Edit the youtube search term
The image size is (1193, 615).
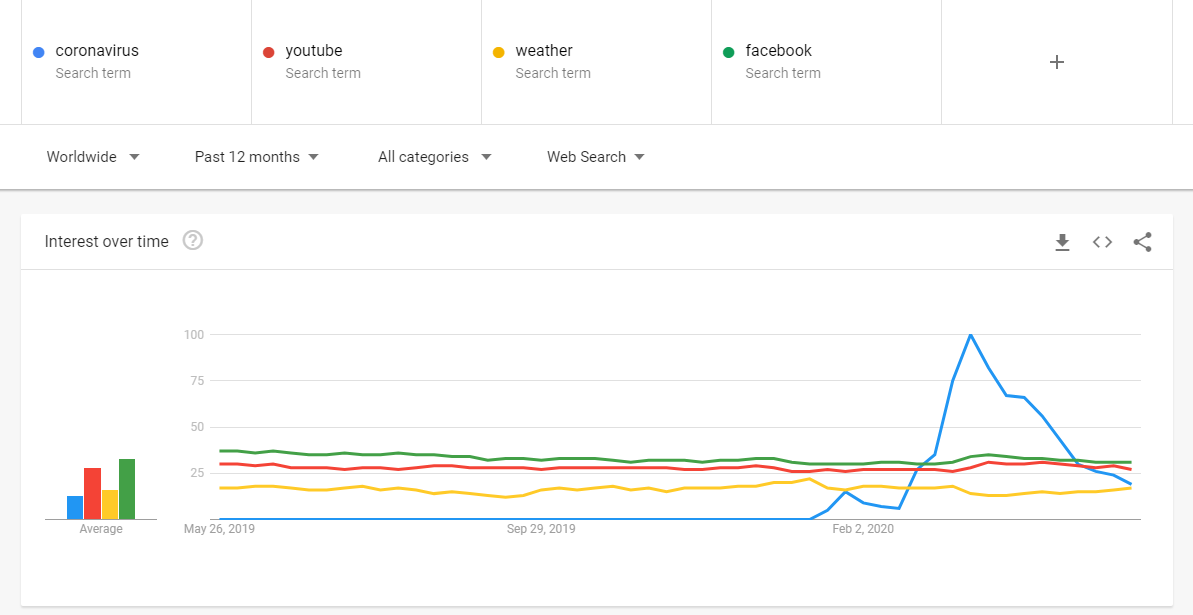click(314, 51)
